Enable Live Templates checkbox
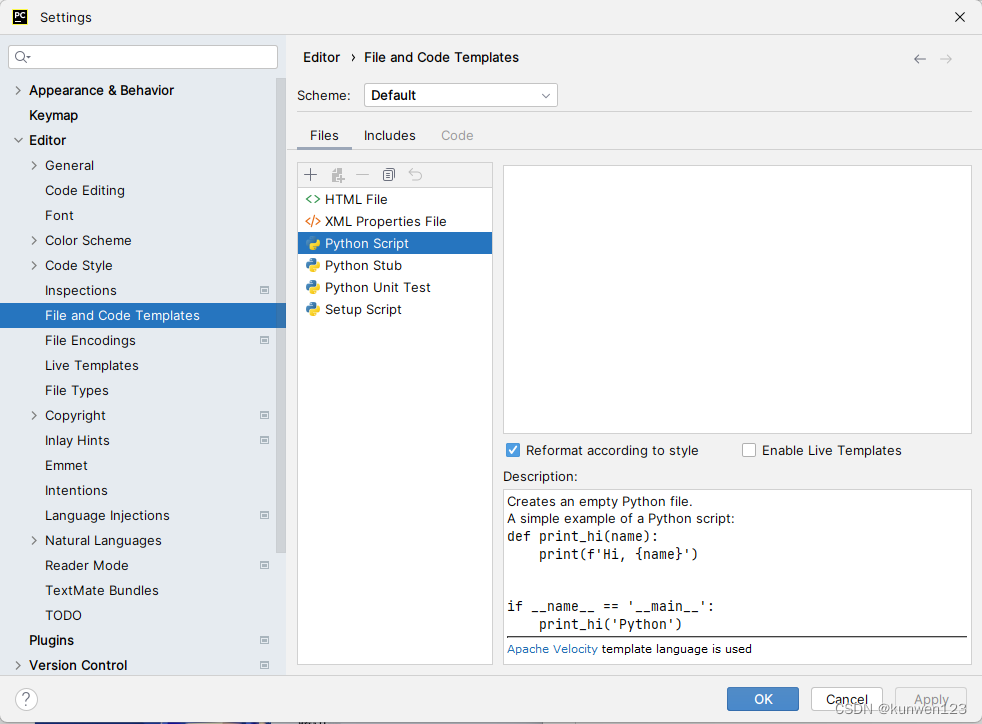Viewport: 982px width, 724px height. 749,450
